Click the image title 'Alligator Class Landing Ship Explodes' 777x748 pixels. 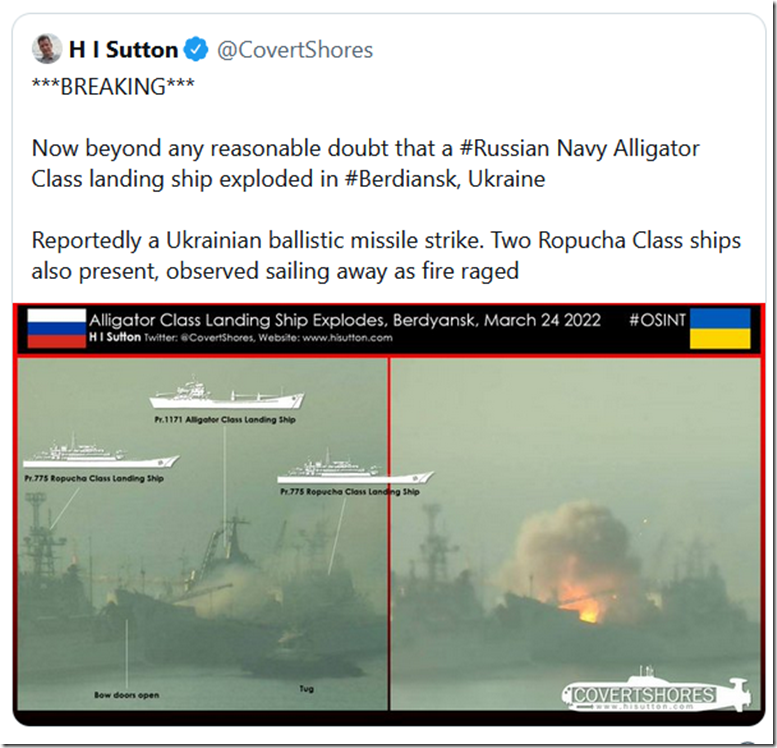coord(238,320)
